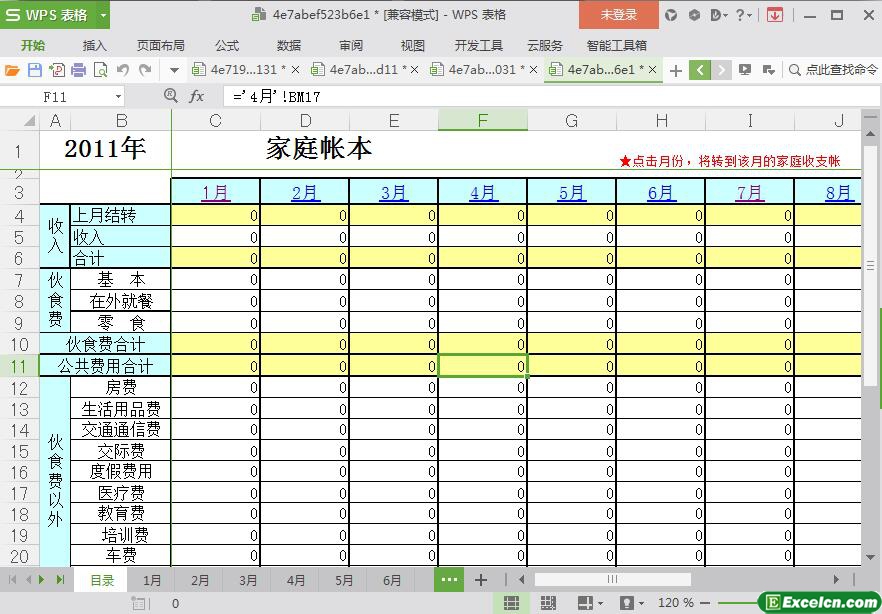Viewport: 882px width, 614px height.
Task: Click the fx insert function icon
Action: (197, 96)
